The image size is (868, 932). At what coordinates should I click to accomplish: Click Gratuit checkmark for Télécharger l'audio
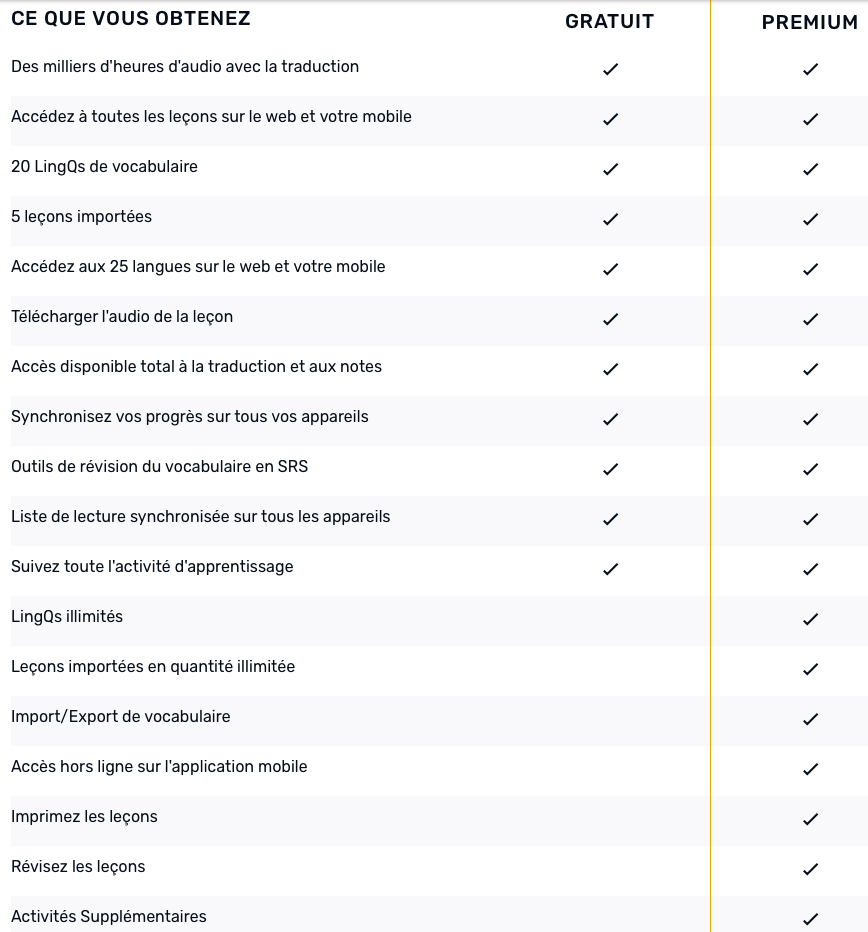[610, 319]
